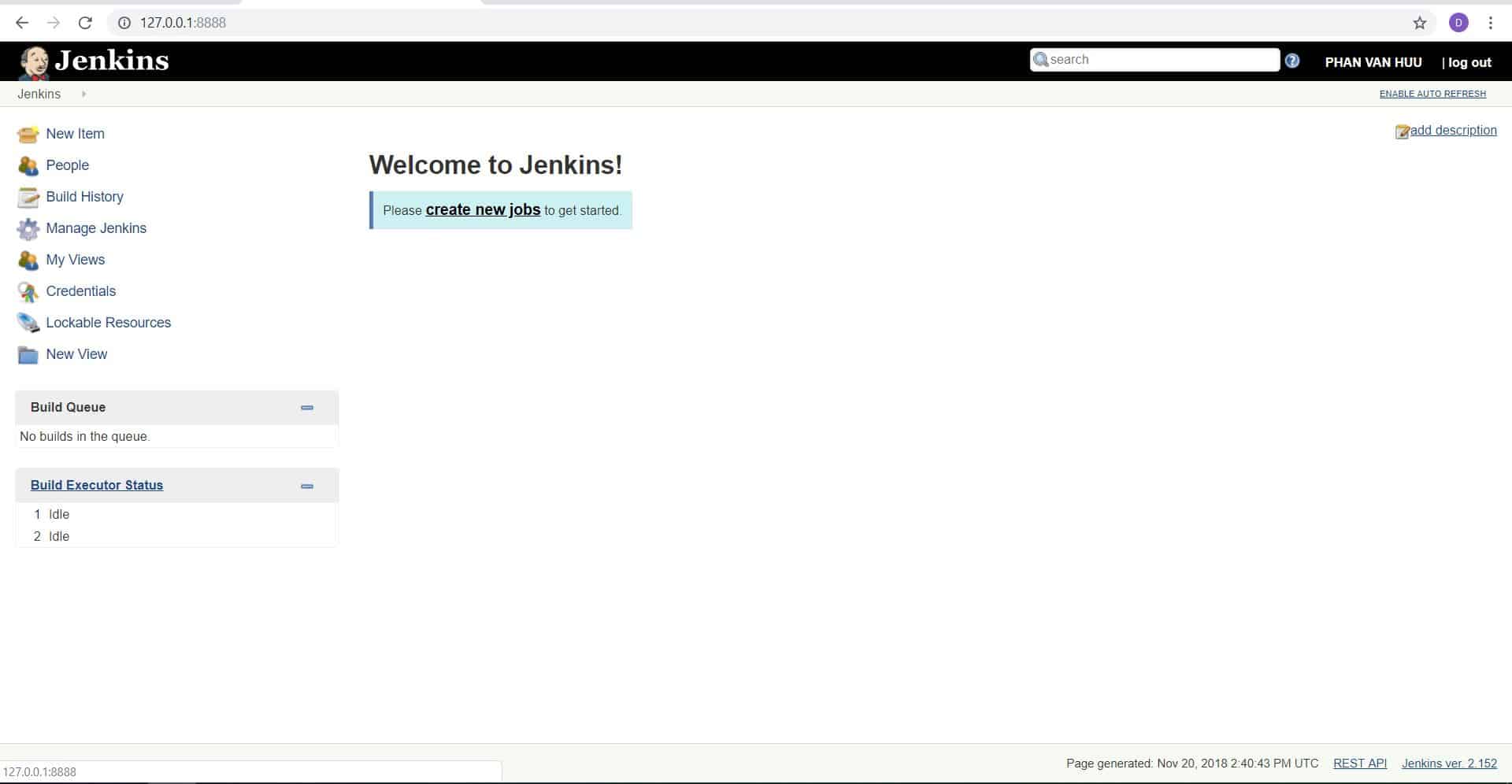This screenshot has width=1512, height=784.
Task: Collapse the Build Queue panel
Action: pyautogui.click(x=307, y=408)
